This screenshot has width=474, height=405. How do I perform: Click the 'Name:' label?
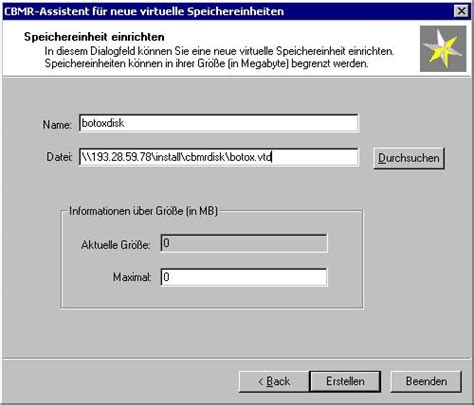(57, 125)
